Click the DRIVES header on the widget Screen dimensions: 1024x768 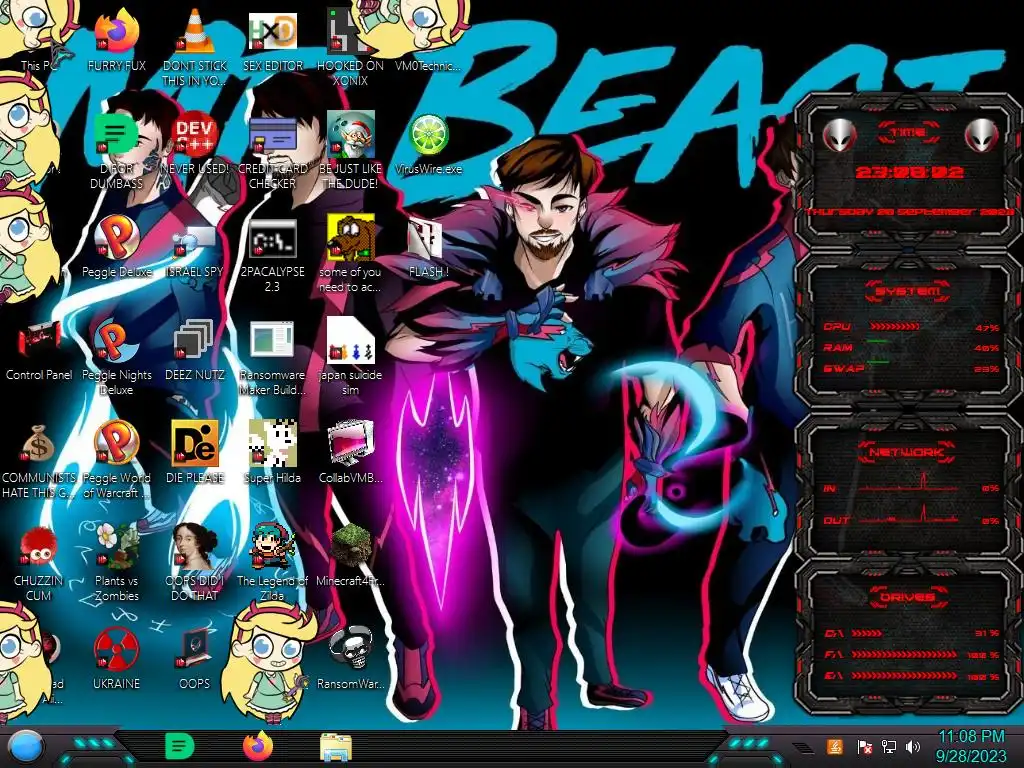[x=908, y=597]
